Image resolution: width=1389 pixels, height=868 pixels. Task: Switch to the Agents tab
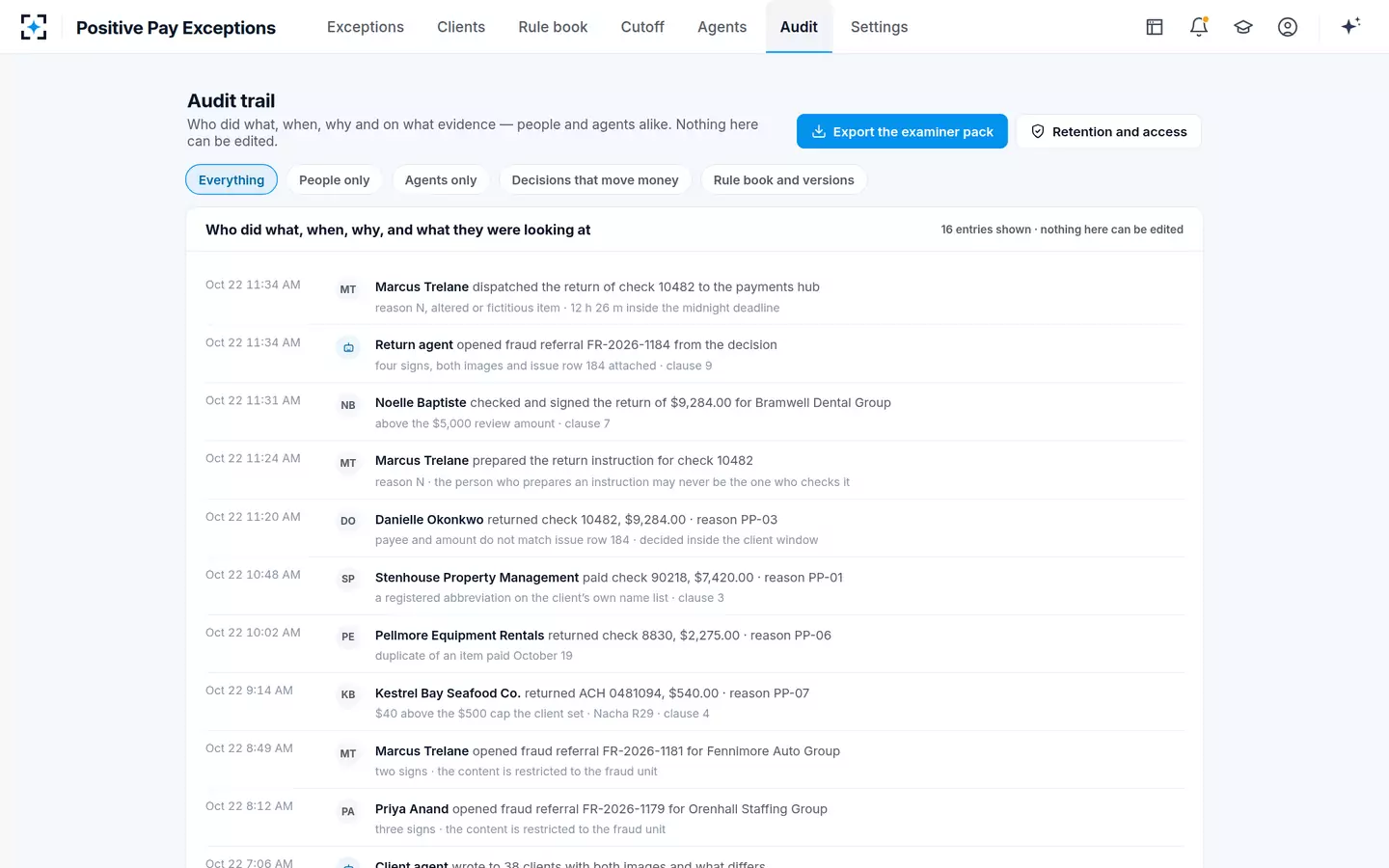(722, 27)
